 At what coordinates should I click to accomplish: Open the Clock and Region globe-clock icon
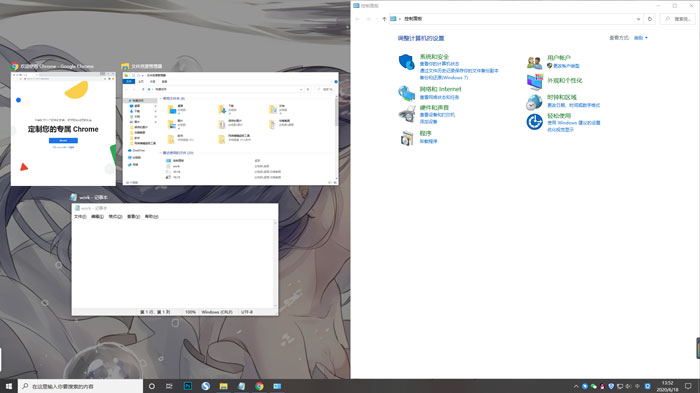[534, 102]
